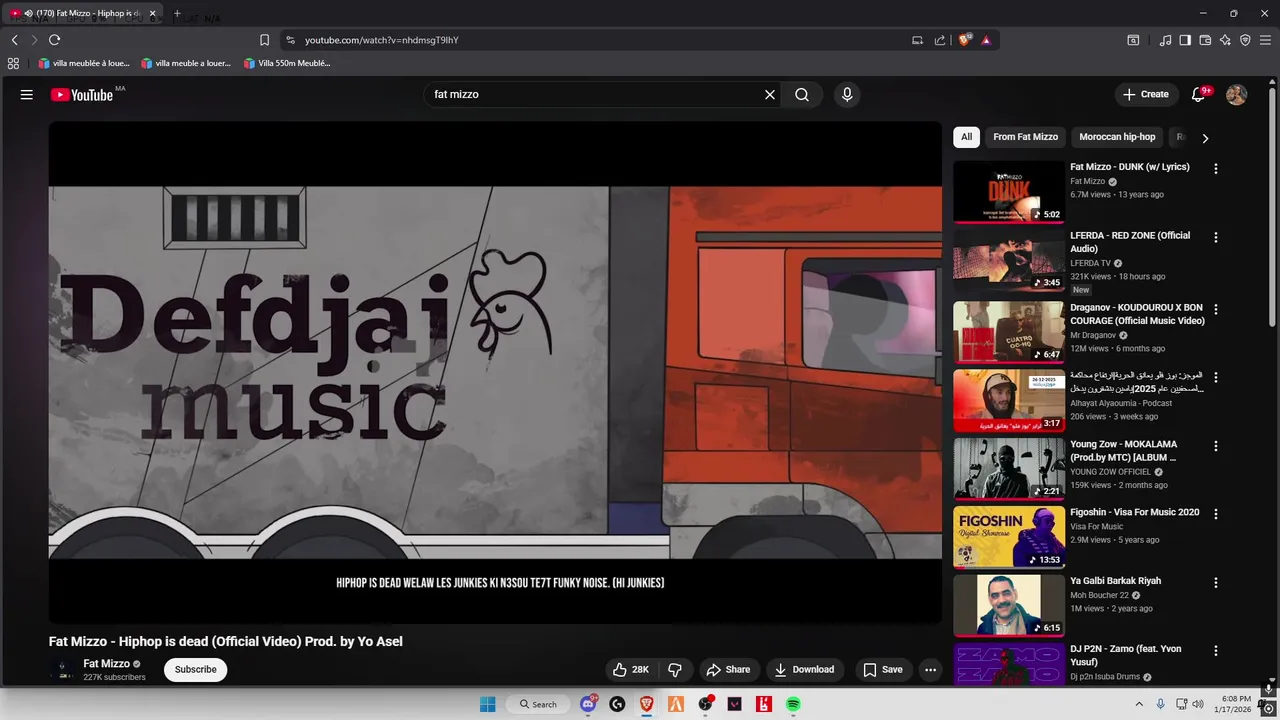The height and width of the screenshot is (720, 1280).
Task: Open Young Zow - MOKALAMA video title
Action: (1123, 451)
